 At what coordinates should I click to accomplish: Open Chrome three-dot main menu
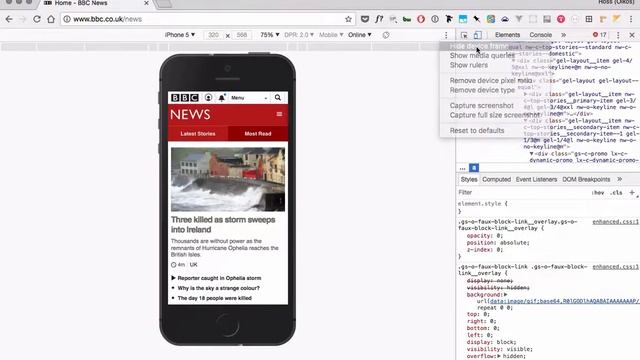coord(631,19)
